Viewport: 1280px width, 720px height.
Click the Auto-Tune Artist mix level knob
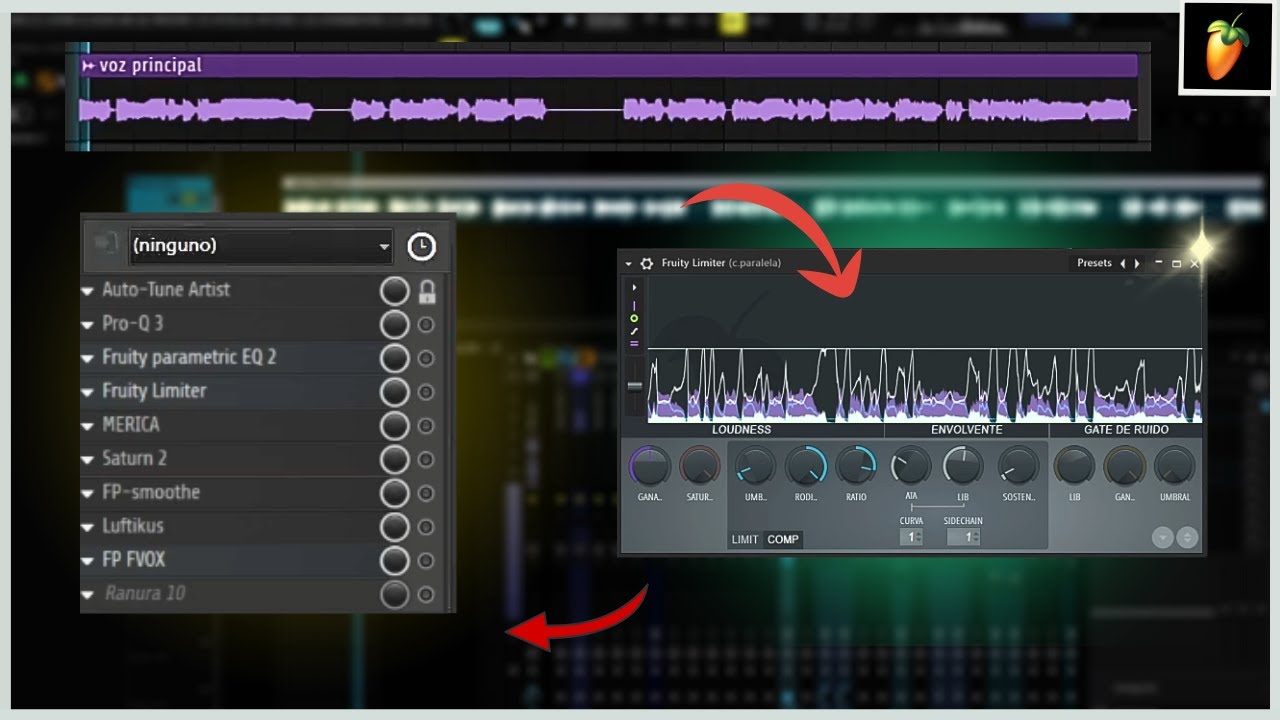tap(395, 291)
